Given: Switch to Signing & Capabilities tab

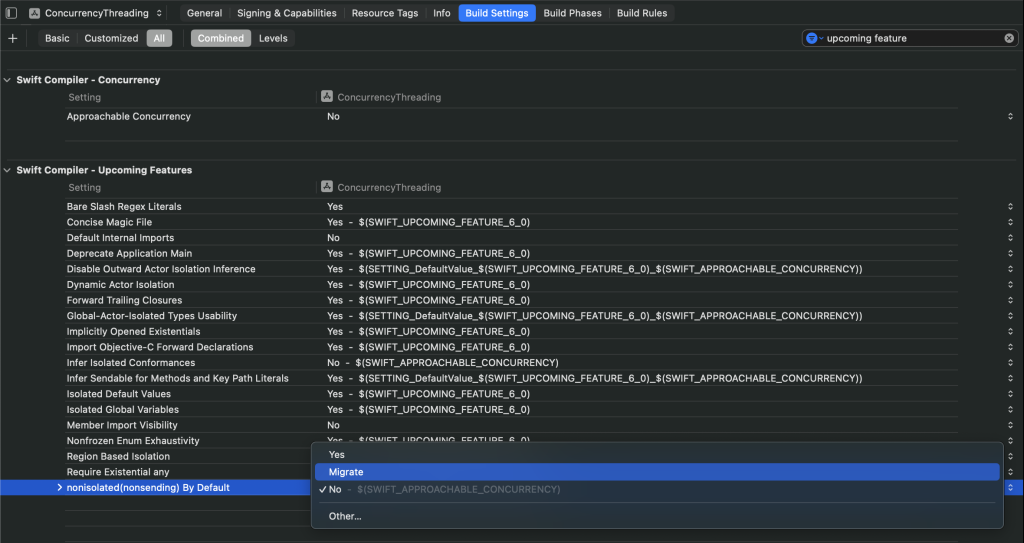Looking at the screenshot, I should 286,13.
